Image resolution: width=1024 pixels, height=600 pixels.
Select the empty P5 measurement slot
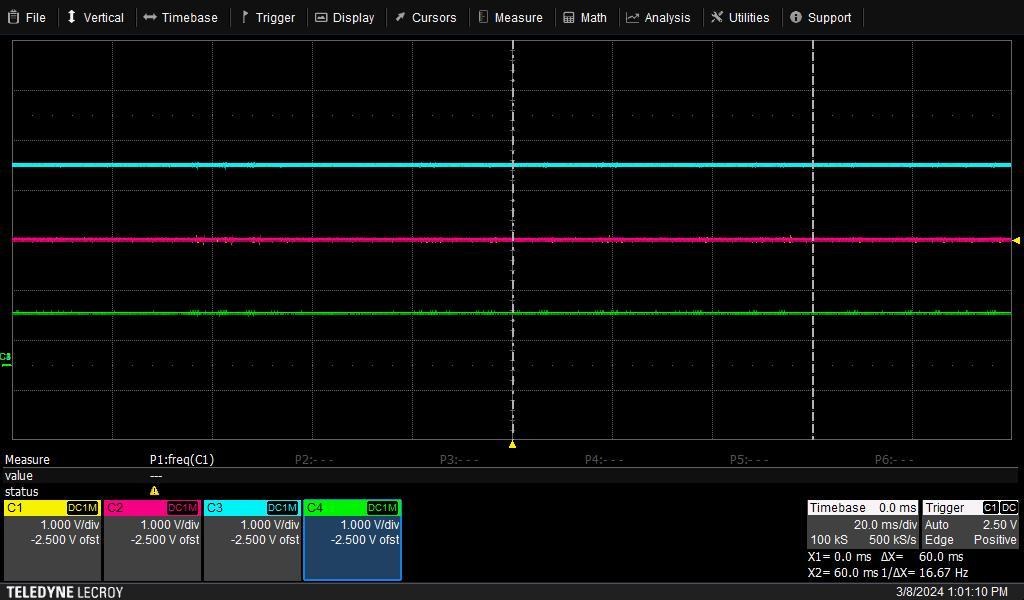[x=749, y=460]
